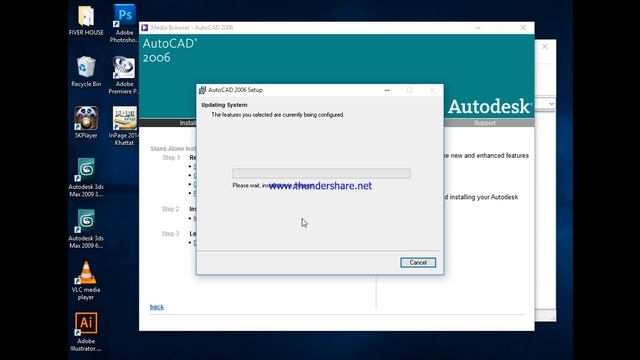Close the Media Browser AutoCAD 2006 window
This screenshot has width=640, height=360.
[523, 28]
